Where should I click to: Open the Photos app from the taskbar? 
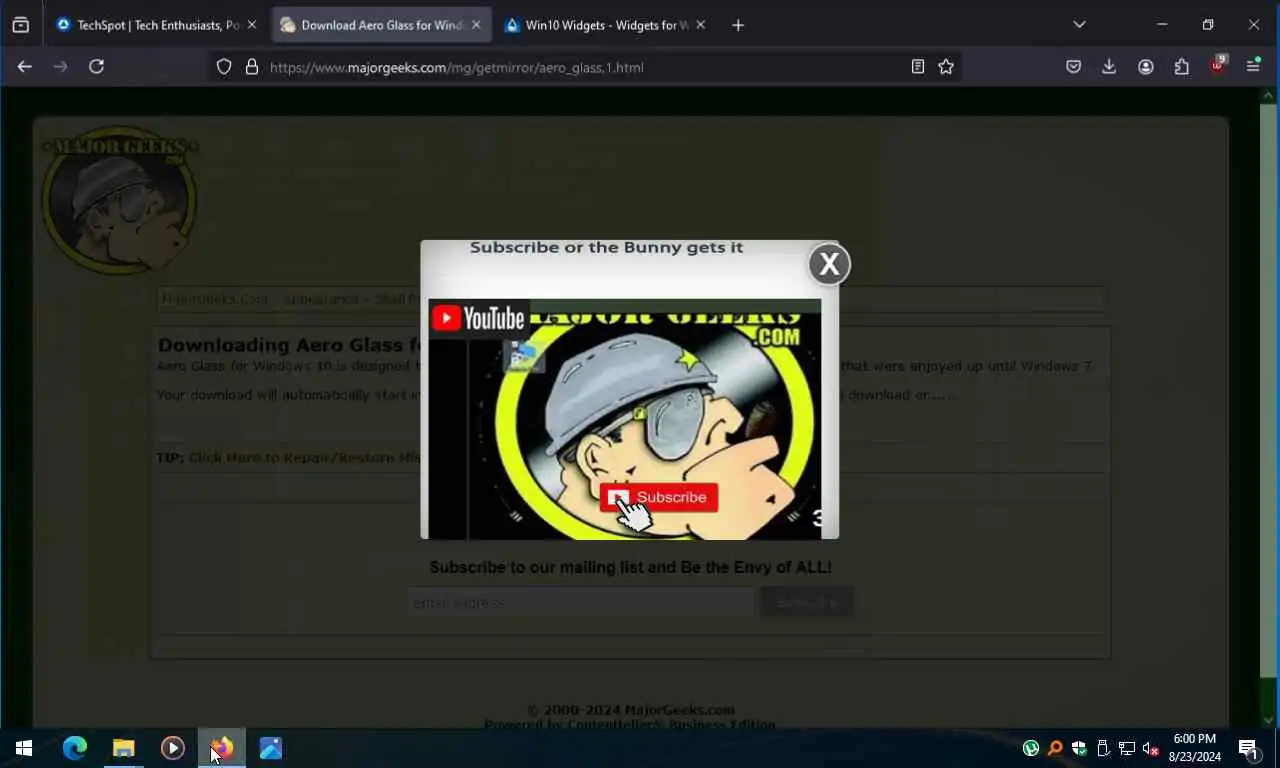tap(270, 748)
